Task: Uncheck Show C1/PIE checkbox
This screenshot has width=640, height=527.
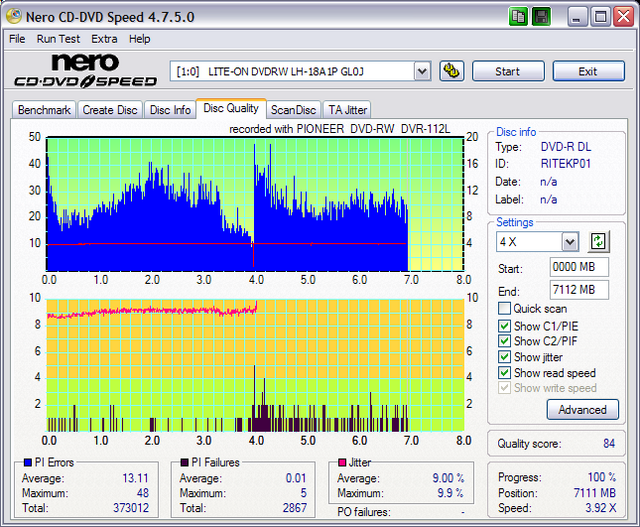Action: [x=504, y=326]
